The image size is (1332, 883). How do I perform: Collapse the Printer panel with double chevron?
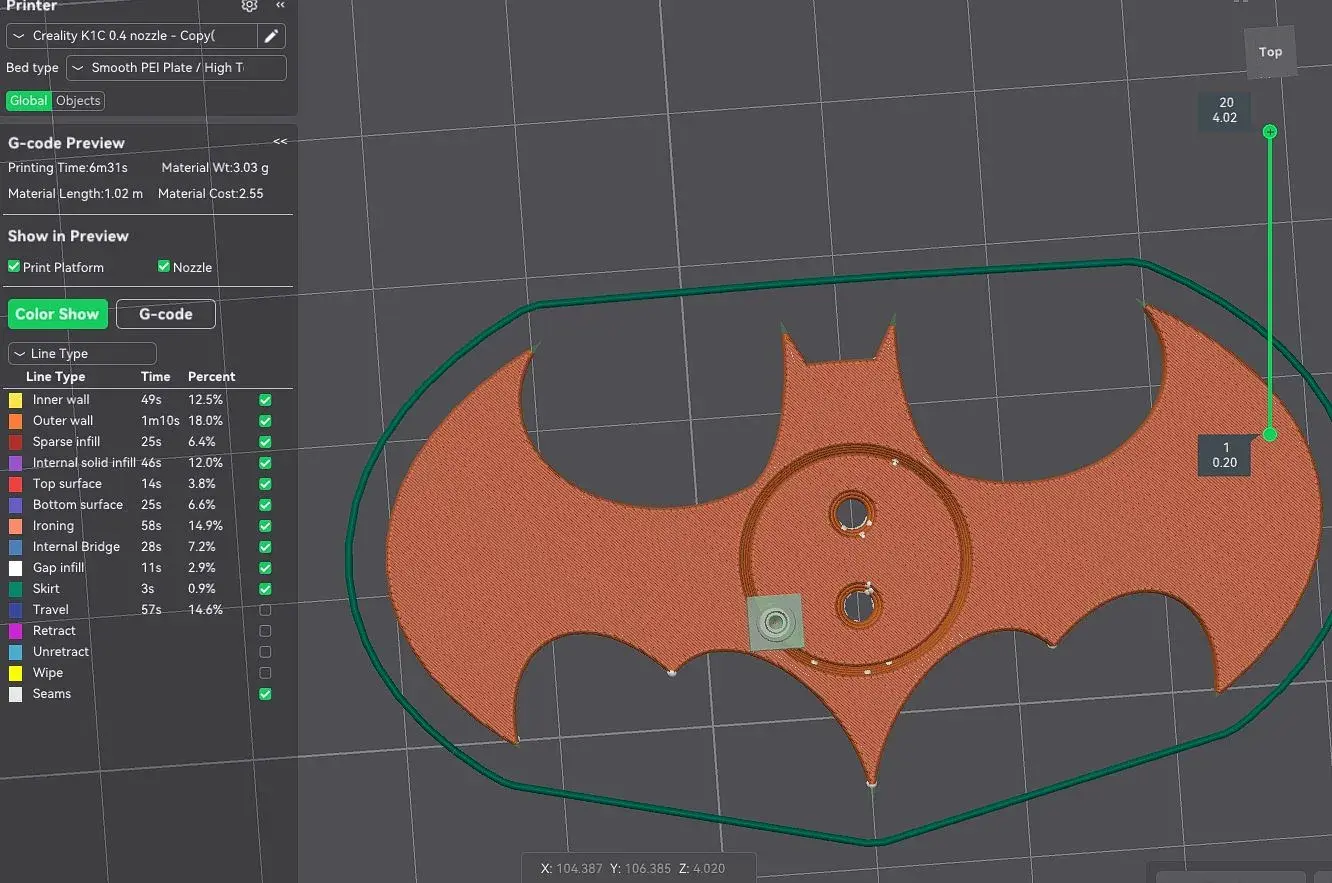pos(280,6)
